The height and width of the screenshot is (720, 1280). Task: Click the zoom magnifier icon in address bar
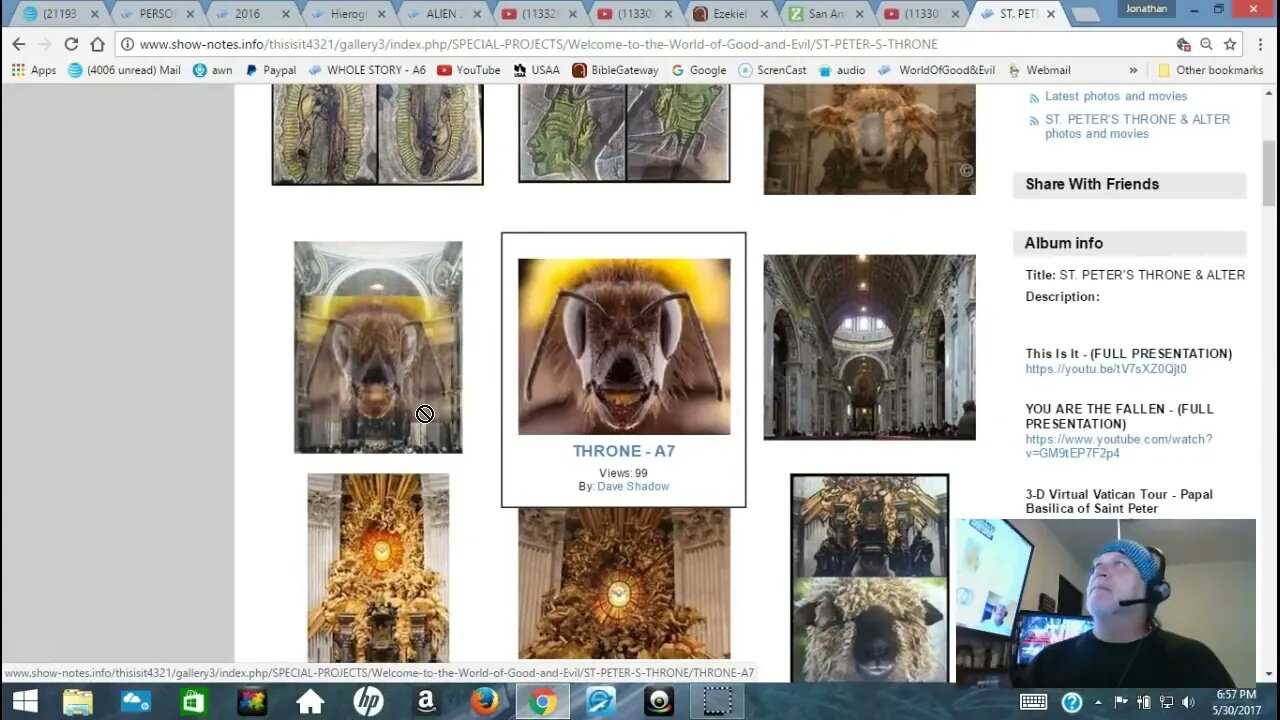[x=1206, y=44]
